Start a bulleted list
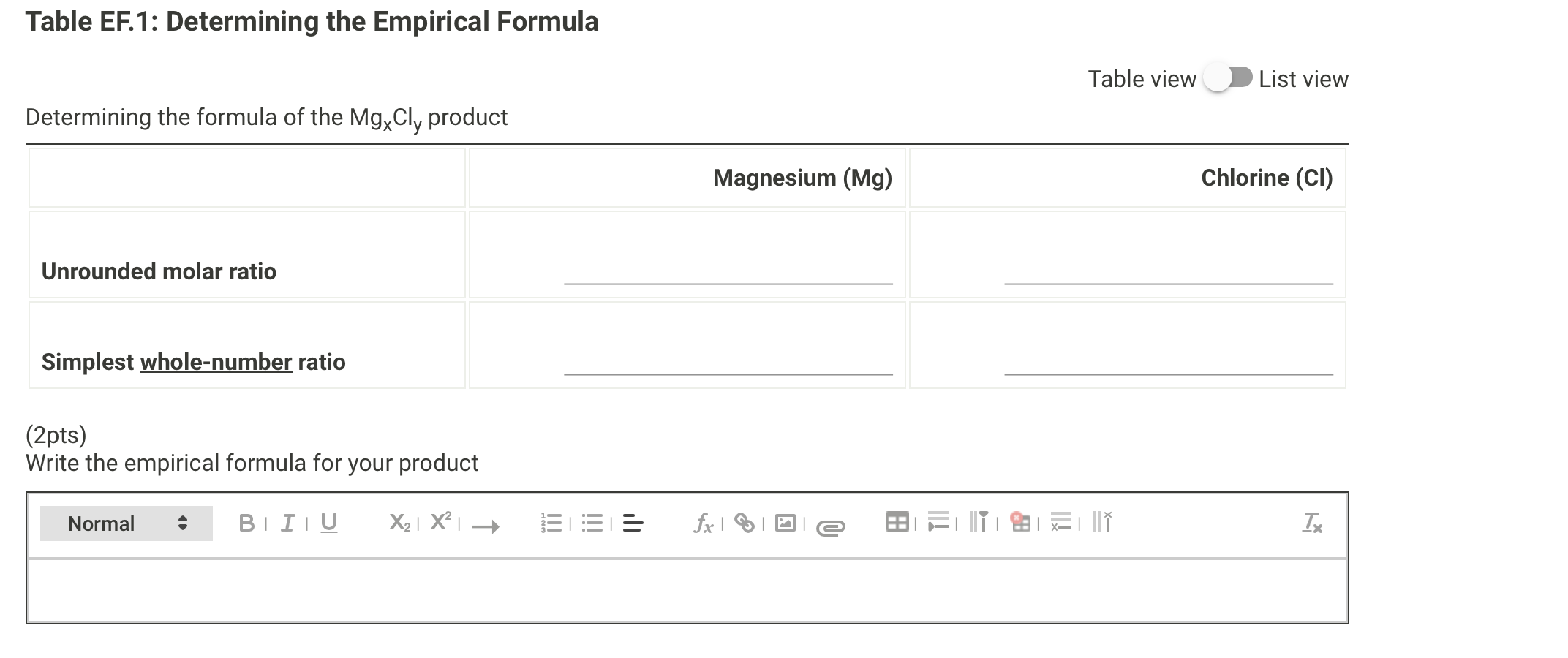 pyautogui.click(x=592, y=523)
